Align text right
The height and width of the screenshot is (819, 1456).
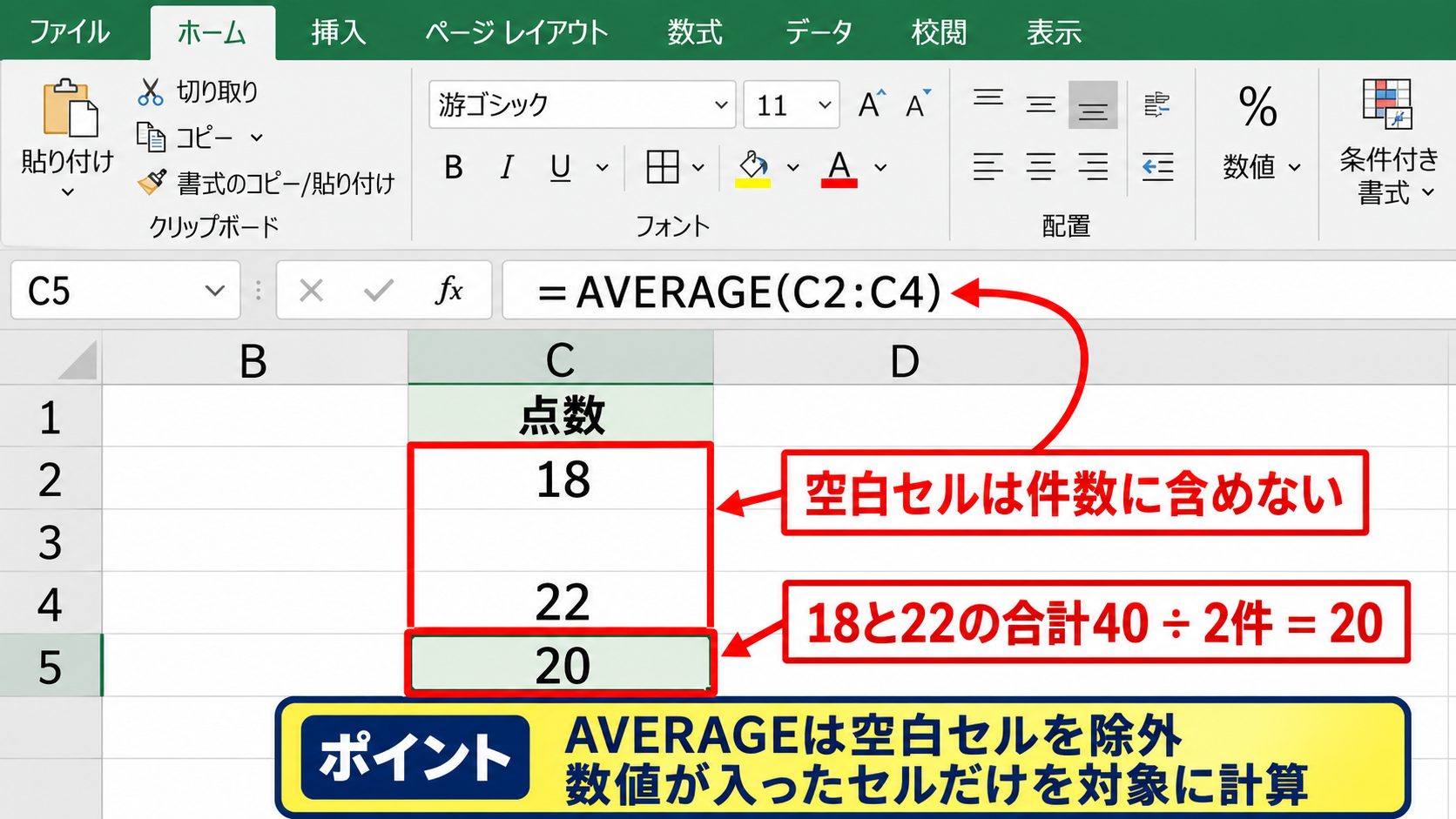(x=1093, y=166)
